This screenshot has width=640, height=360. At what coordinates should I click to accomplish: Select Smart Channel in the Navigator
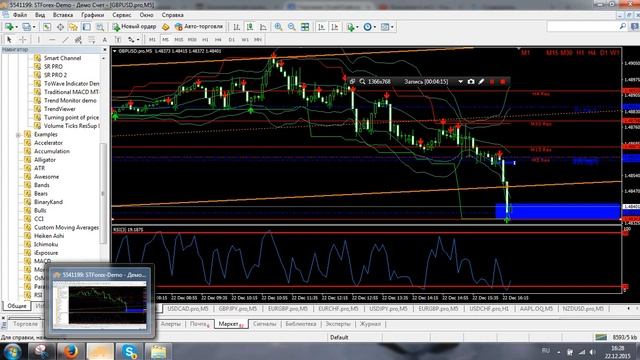pyautogui.click(x=62, y=58)
